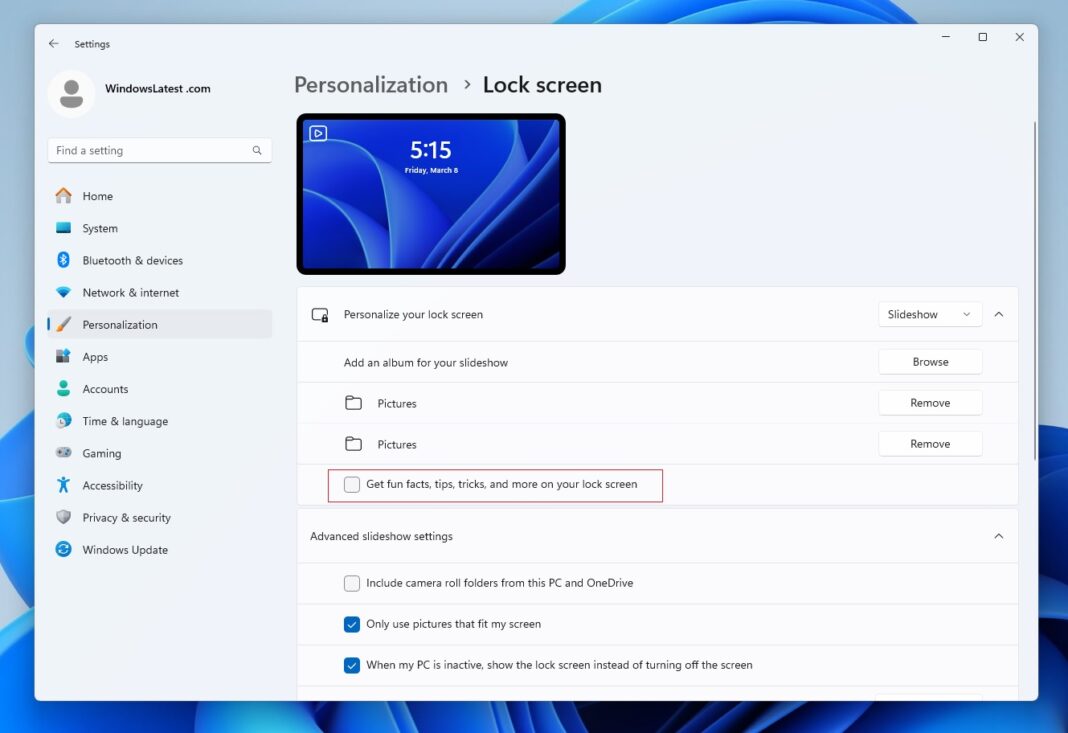The width and height of the screenshot is (1068, 733).
Task: Remove the first Pictures album
Action: (x=929, y=402)
